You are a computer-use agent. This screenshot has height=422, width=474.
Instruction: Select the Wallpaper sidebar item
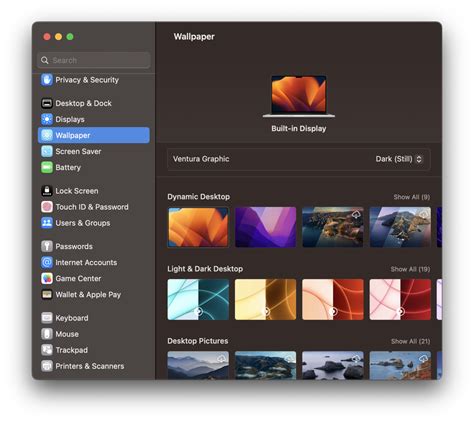click(x=94, y=135)
